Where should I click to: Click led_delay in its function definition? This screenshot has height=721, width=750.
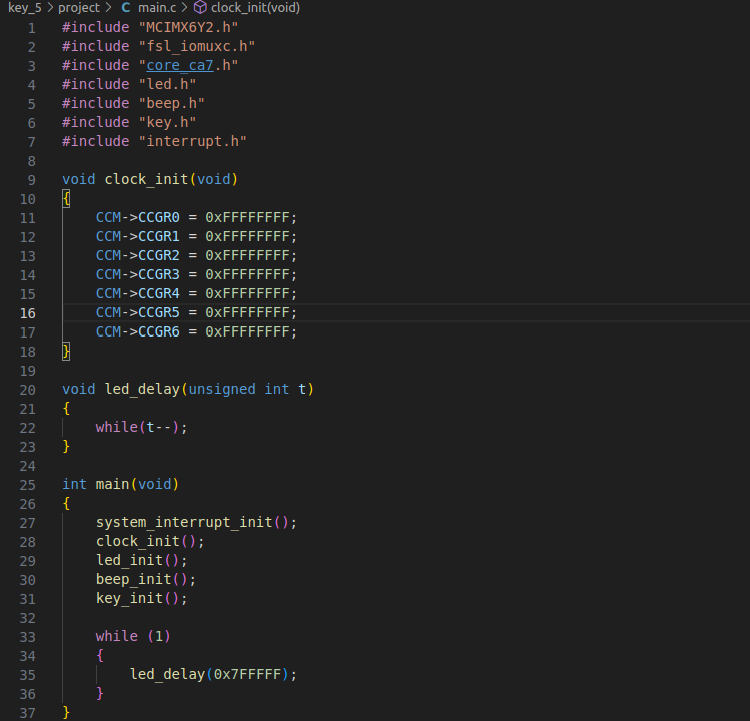pyautogui.click(x=142, y=389)
